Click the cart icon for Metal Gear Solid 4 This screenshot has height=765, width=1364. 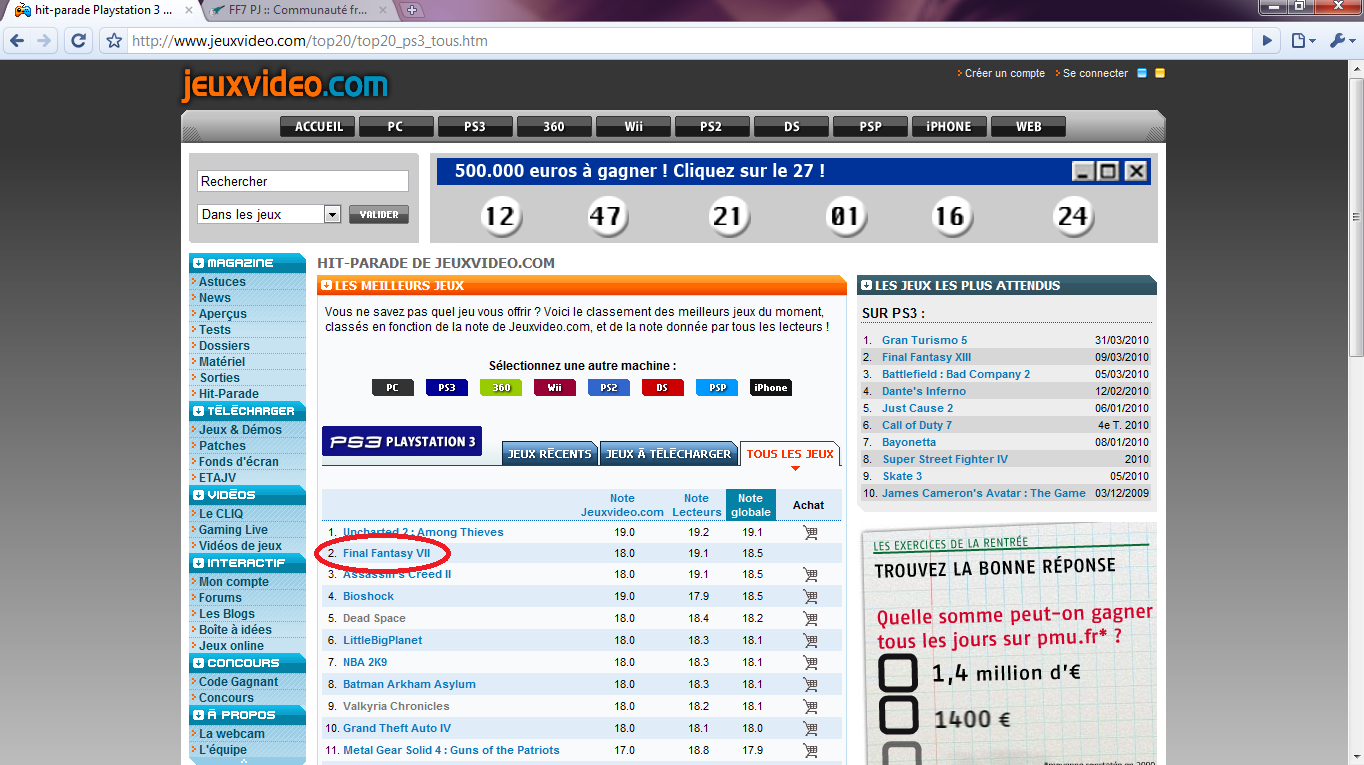[810, 750]
